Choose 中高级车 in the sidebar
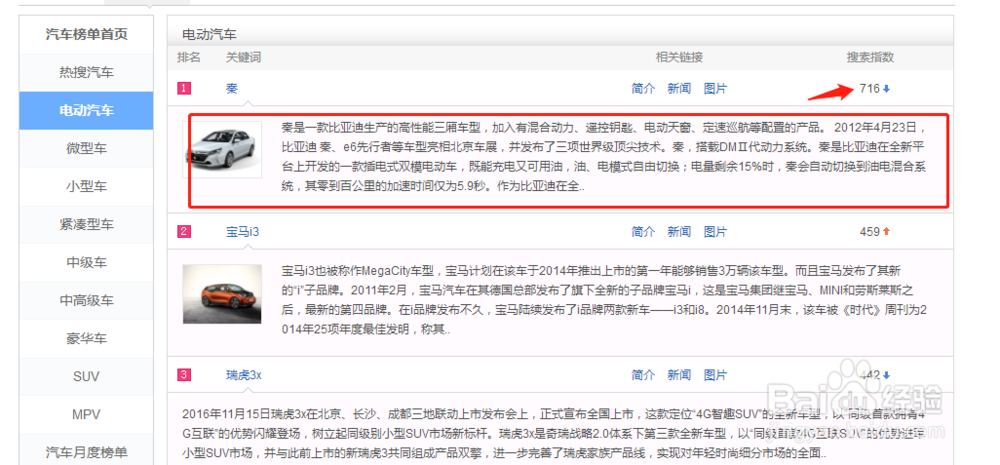Viewport: 1000px width, 465px height. (86, 300)
